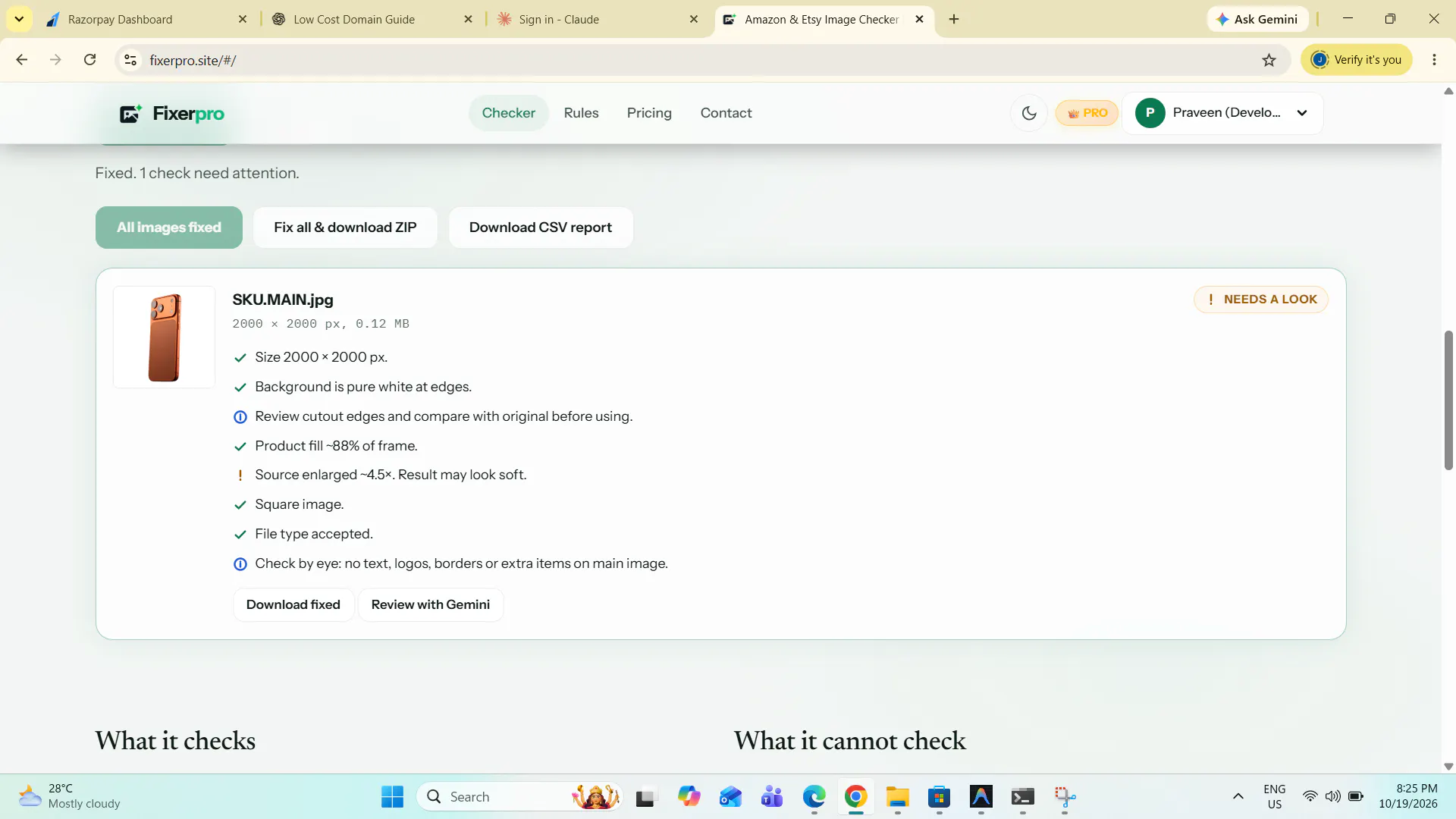This screenshot has height=819, width=1456.
Task: Open the Pricing page
Action: (x=649, y=113)
